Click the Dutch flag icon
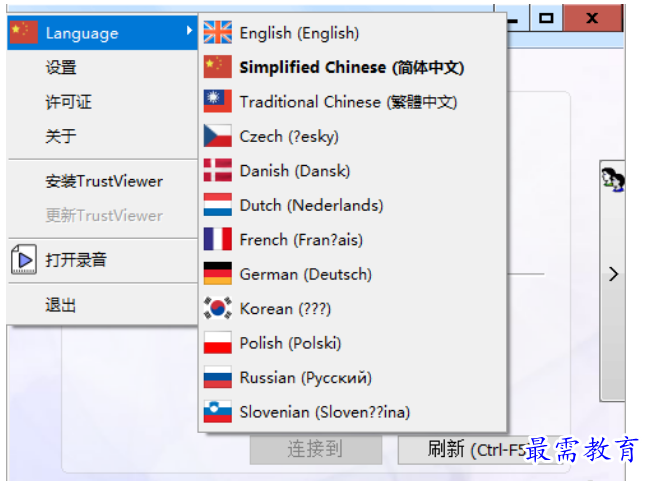Viewport: 647px width, 481px height. 217,205
